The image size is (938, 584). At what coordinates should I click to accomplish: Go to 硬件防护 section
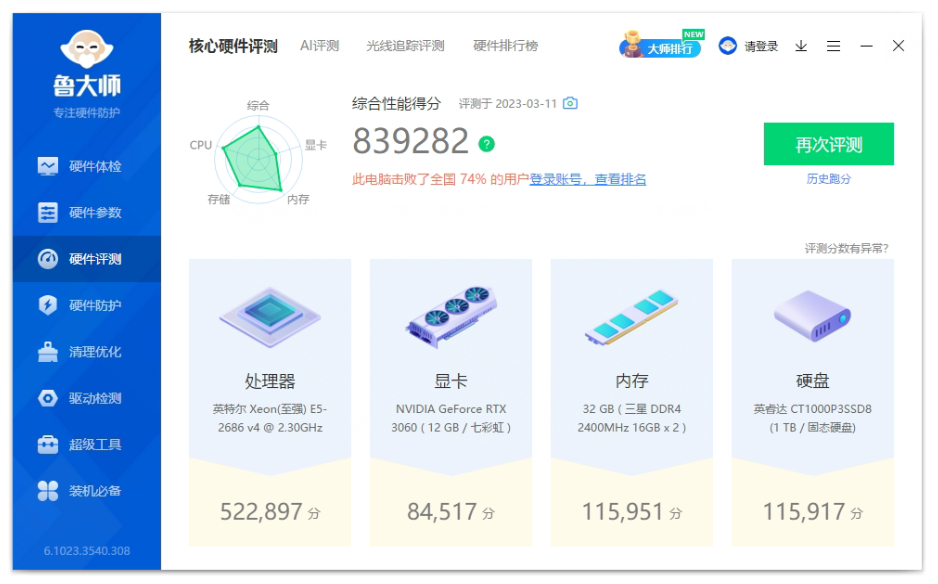[87, 305]
